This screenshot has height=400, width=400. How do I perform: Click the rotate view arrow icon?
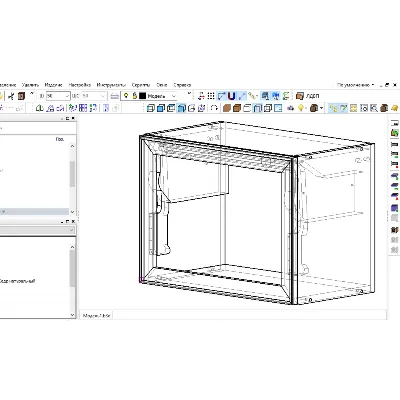214,108
